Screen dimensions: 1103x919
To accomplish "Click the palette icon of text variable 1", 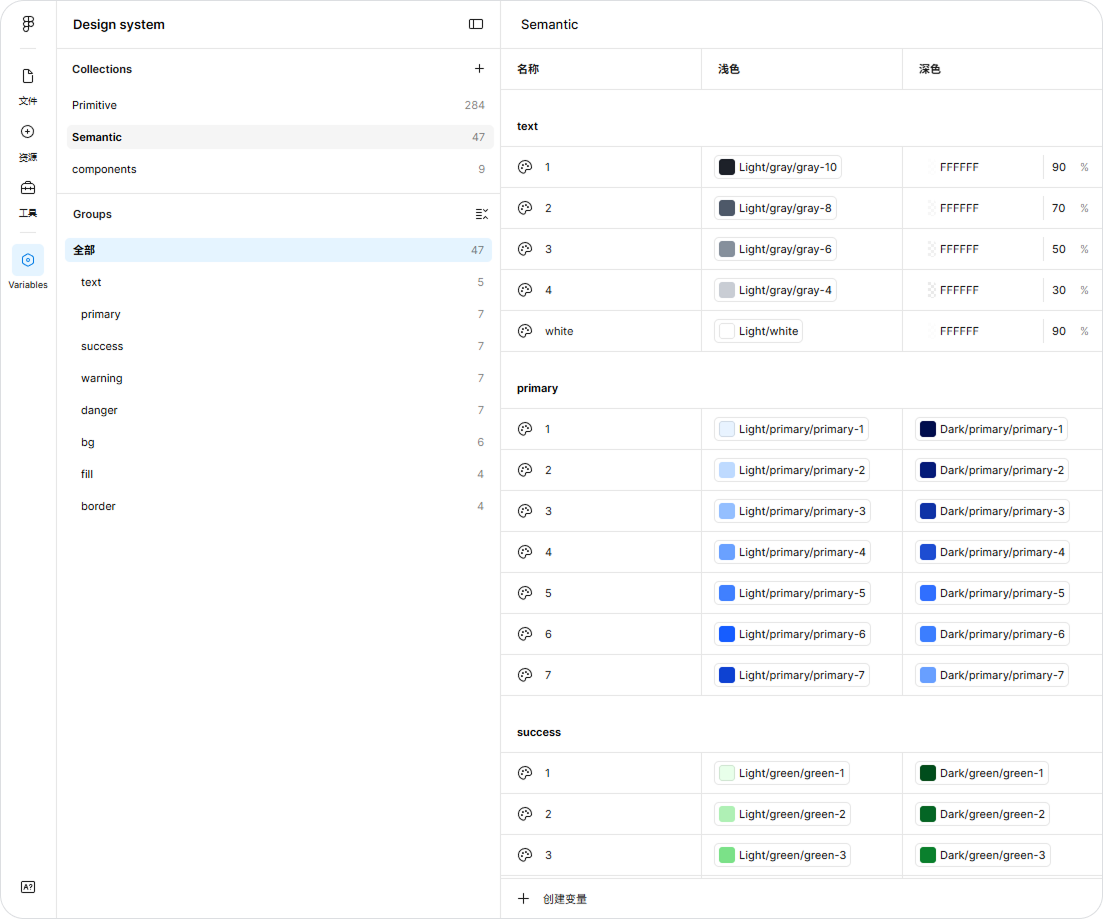I will click(525, 167).
